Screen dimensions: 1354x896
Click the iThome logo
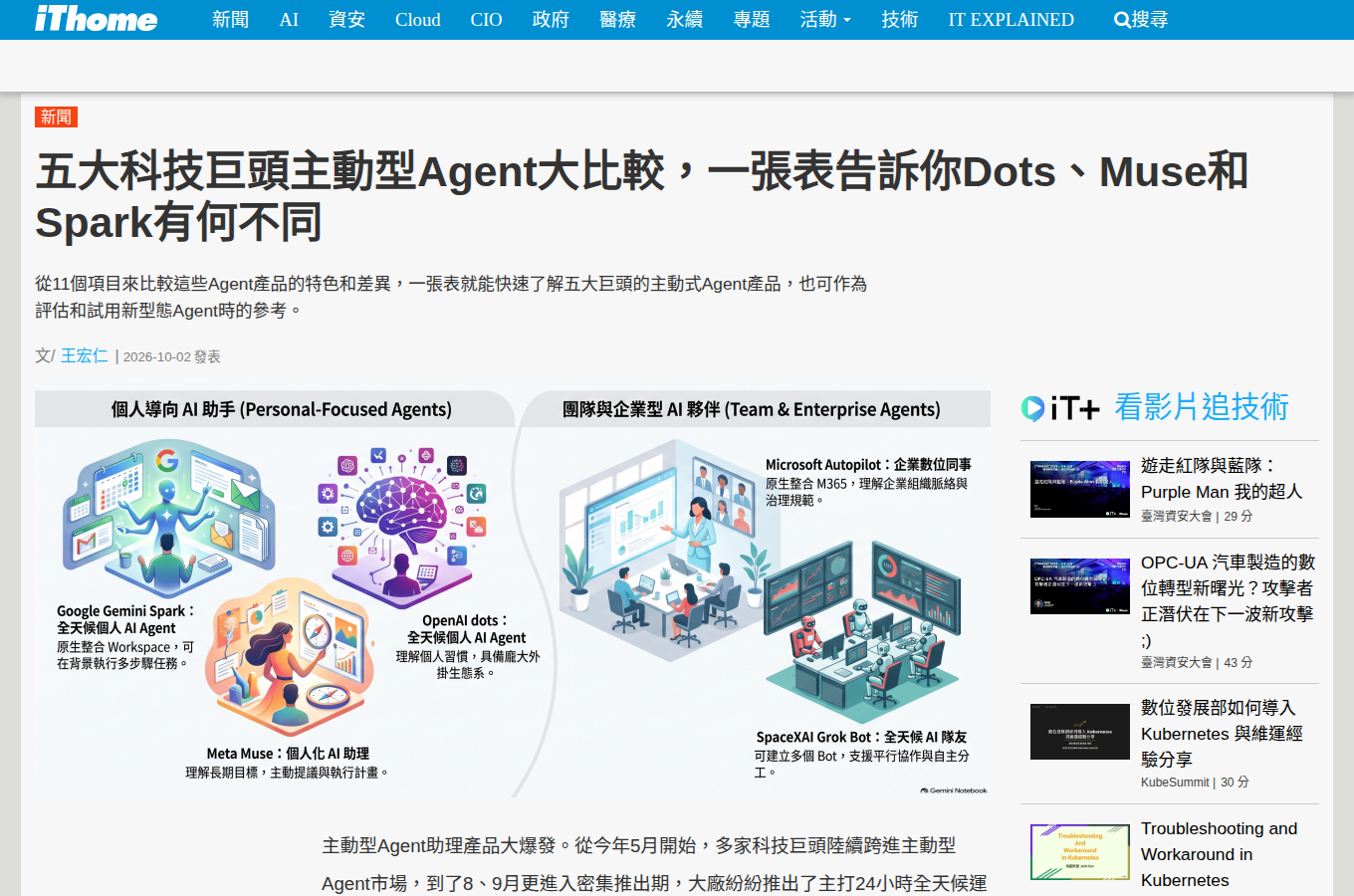[96, 18]
